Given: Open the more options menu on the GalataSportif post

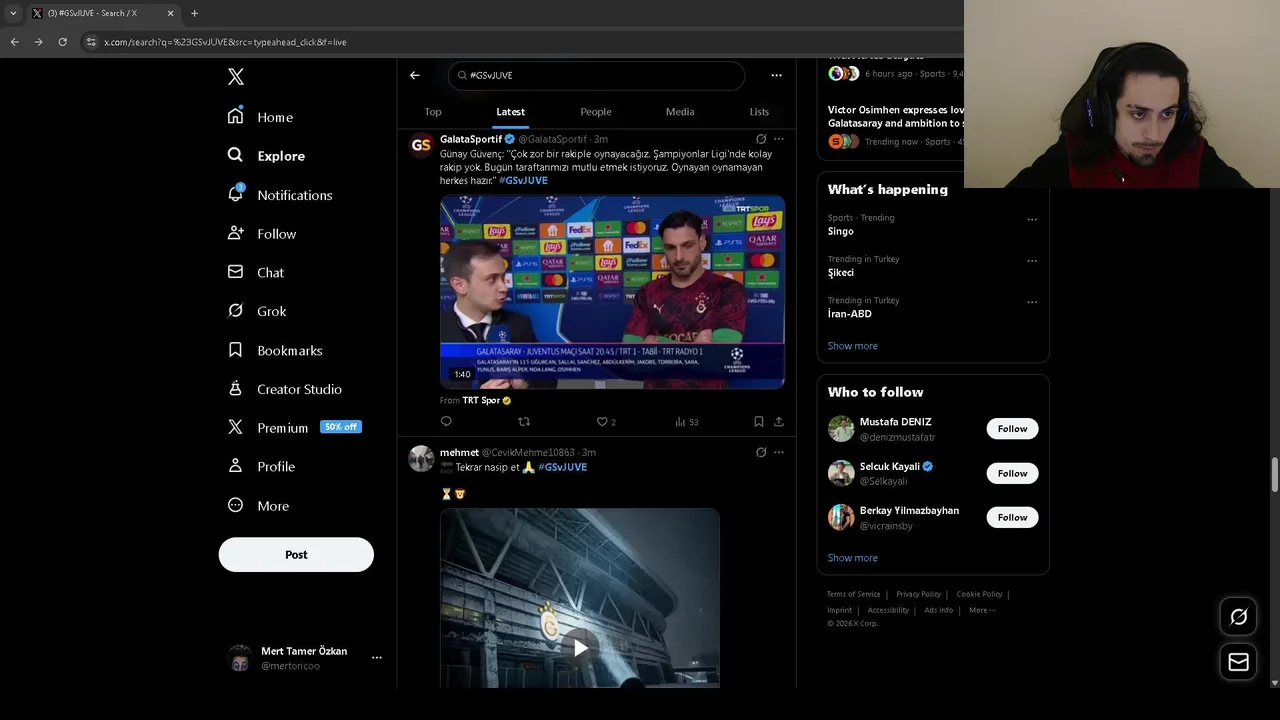Looking at the screenshot, I should [779, 139].
